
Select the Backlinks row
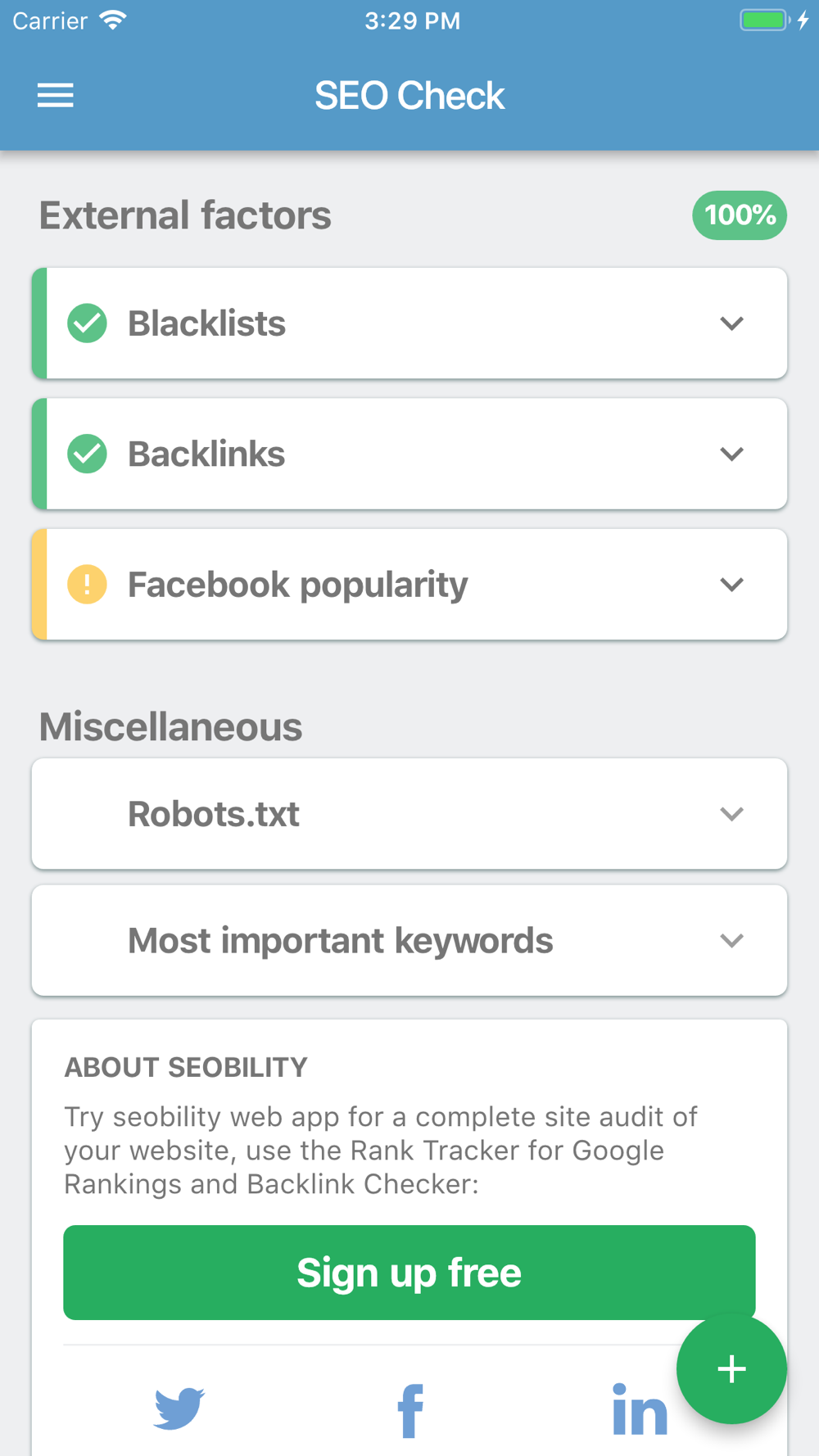[409, 454]
